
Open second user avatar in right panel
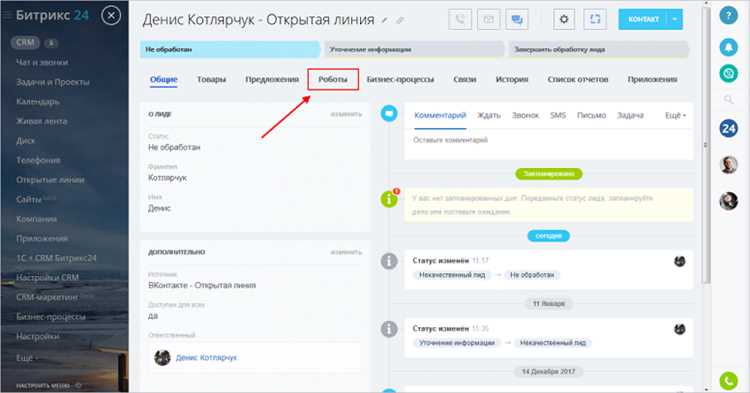point(728,201)
